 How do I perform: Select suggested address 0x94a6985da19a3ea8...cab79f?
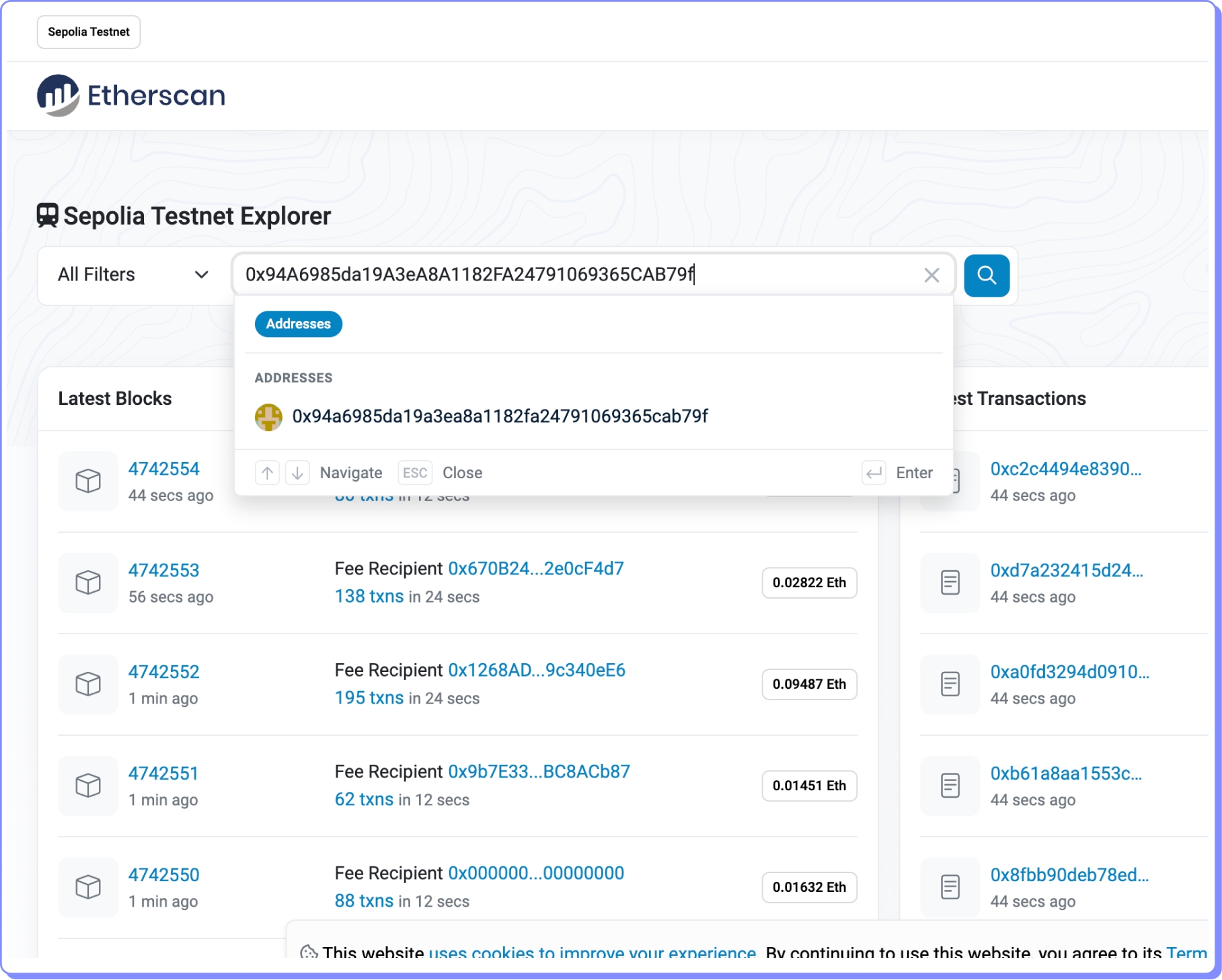coord(500,417)
